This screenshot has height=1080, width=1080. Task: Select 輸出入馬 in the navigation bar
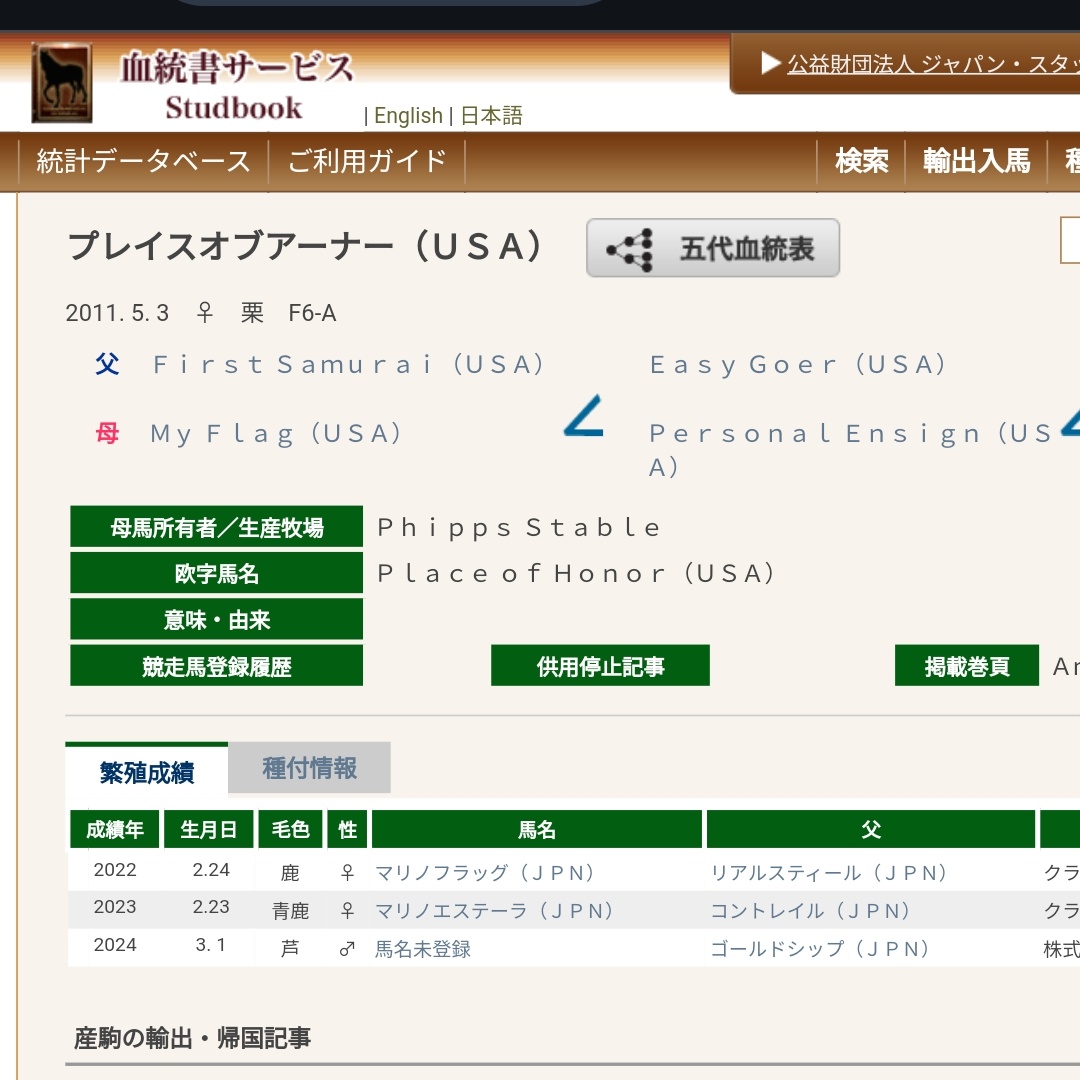tap(976, 161)
